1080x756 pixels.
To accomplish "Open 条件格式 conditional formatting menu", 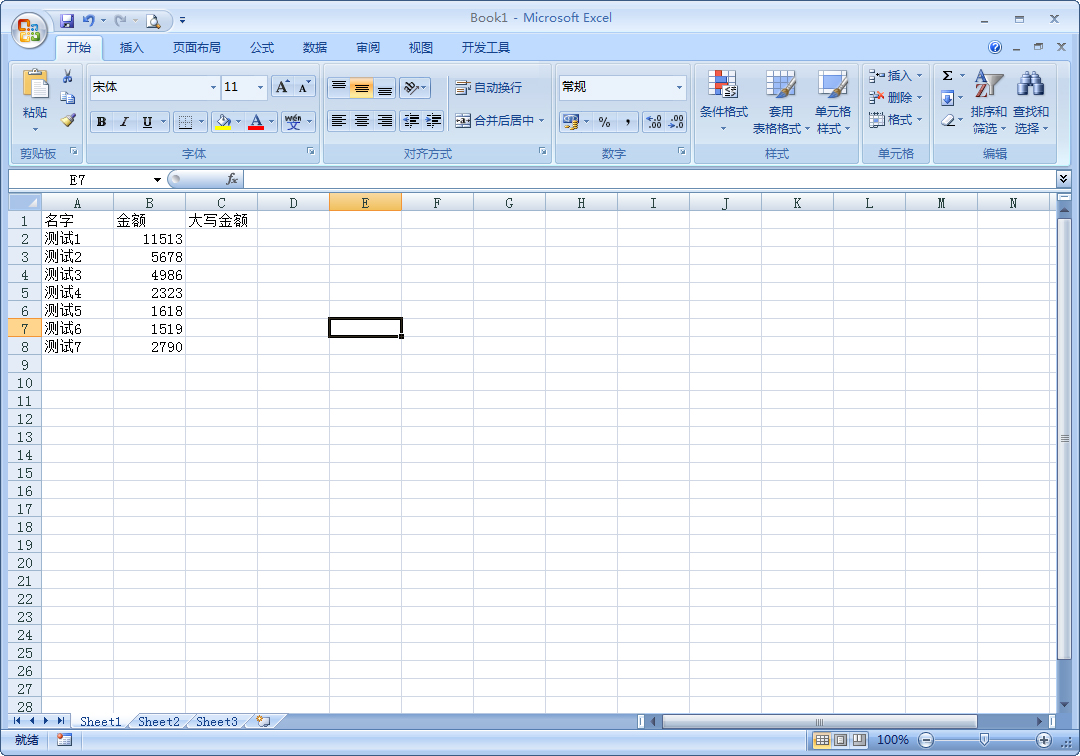I will coord(723,101).
